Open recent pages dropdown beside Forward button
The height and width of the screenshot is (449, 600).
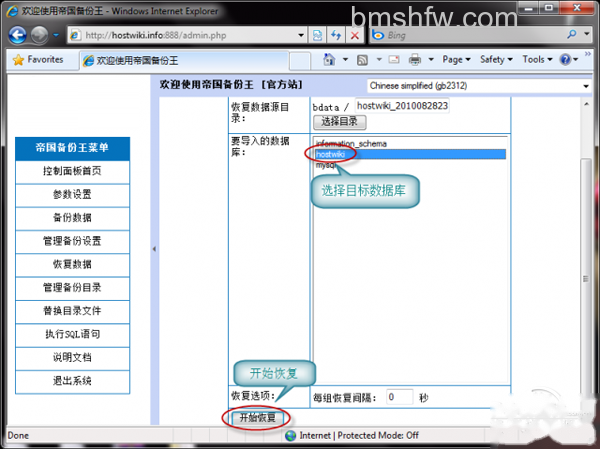pos(56,35)
